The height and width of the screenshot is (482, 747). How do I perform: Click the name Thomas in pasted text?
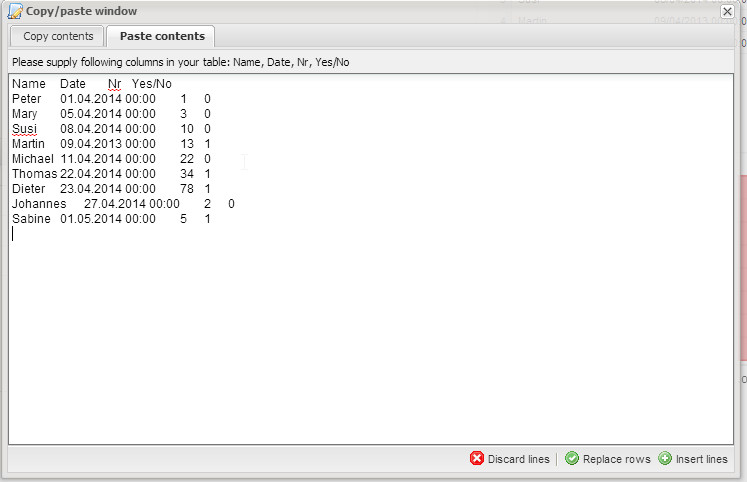[35, 174]
